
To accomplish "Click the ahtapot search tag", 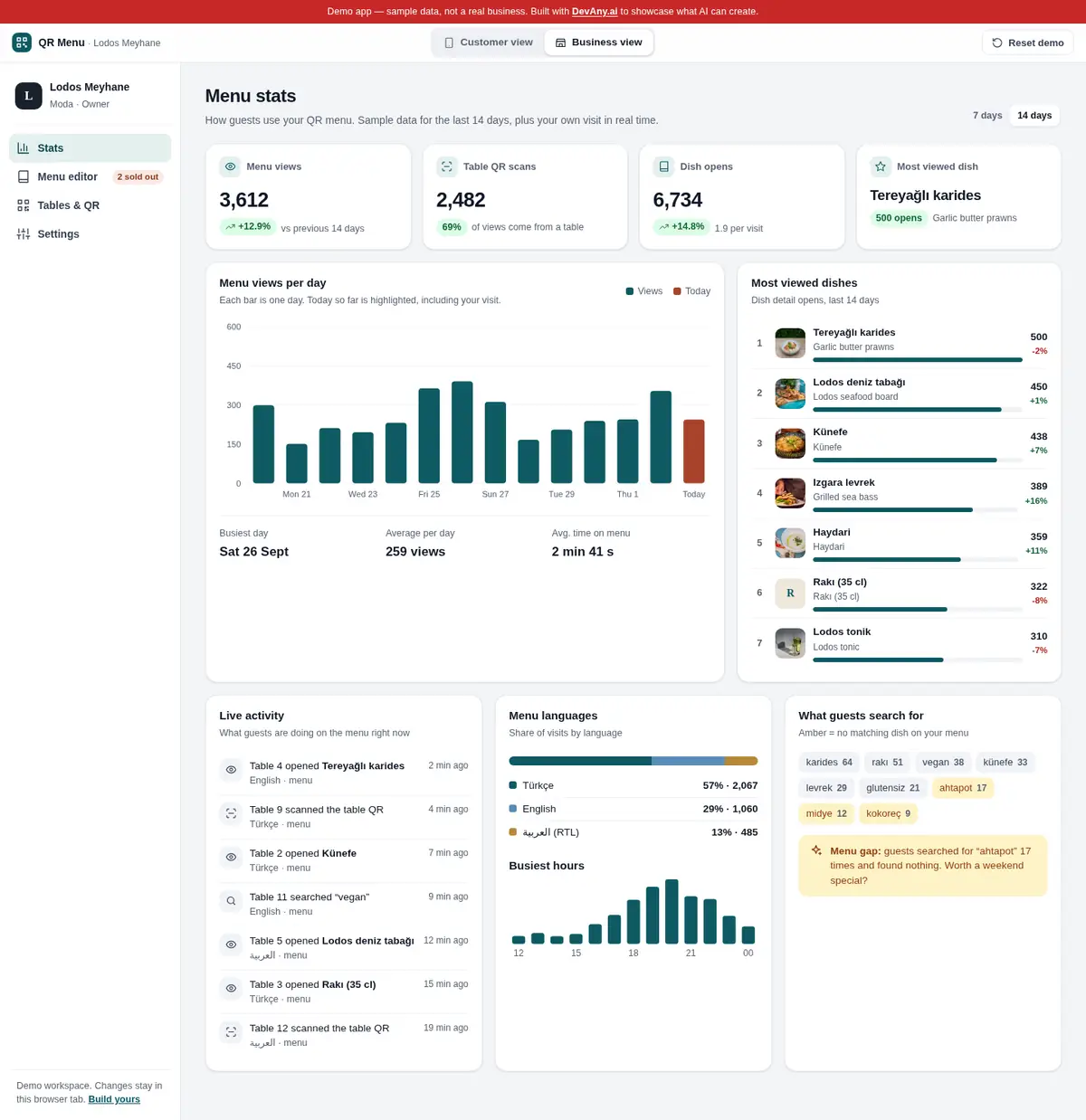I will click(x=963, y=788).
